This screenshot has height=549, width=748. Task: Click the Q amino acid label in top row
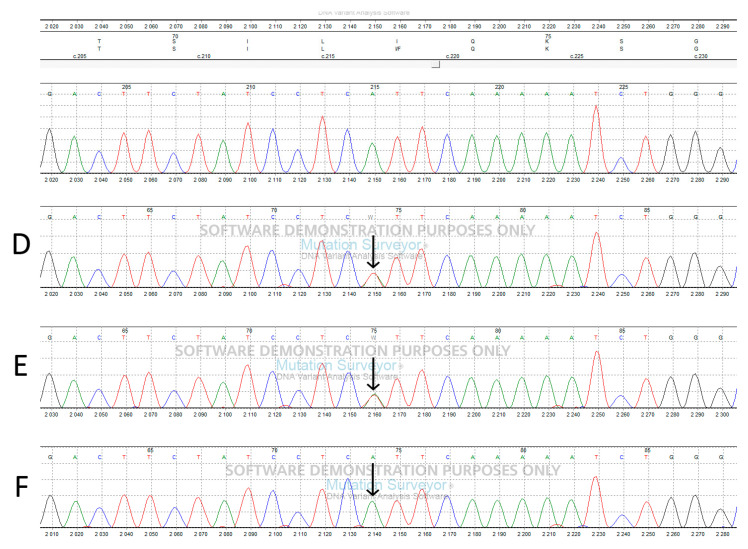coord(473,41)
